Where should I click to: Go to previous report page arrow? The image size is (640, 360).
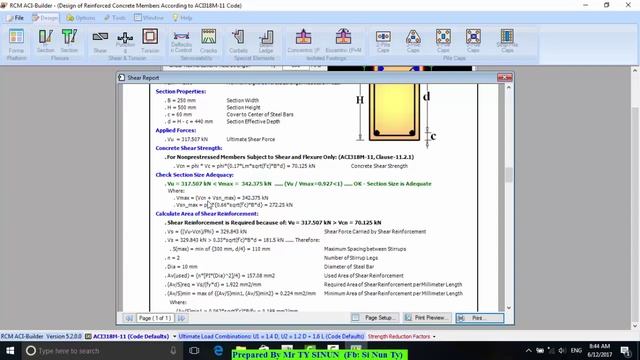(129, 318)
